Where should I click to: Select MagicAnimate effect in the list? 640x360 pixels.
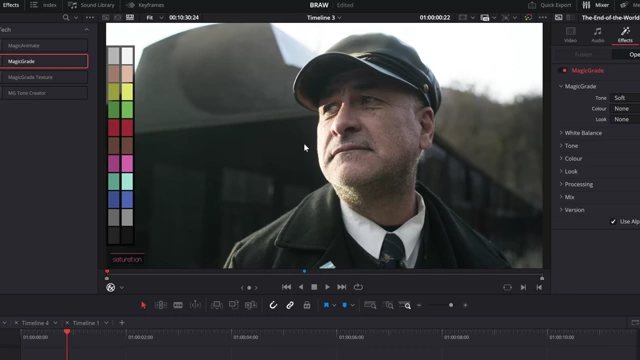pyautogui.click(x=44, y=45)
